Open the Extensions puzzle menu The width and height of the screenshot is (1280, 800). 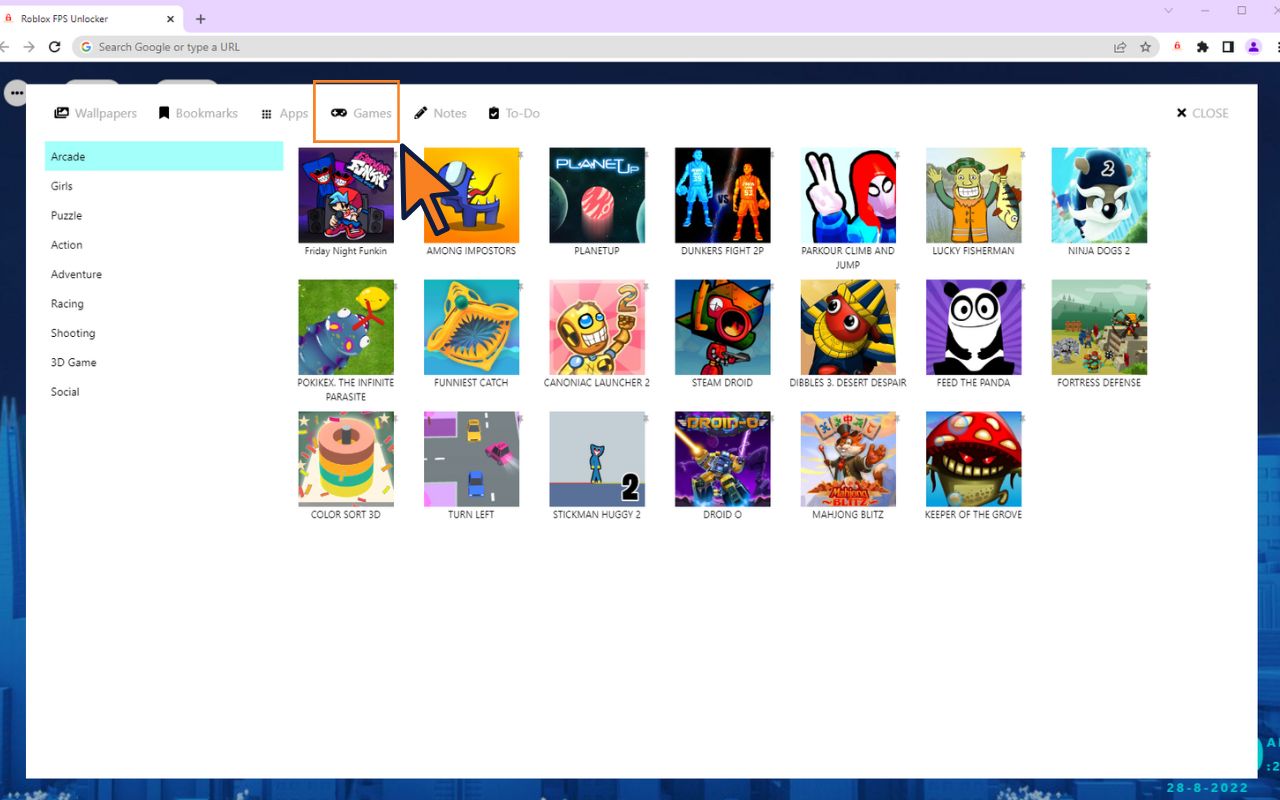1202,47
